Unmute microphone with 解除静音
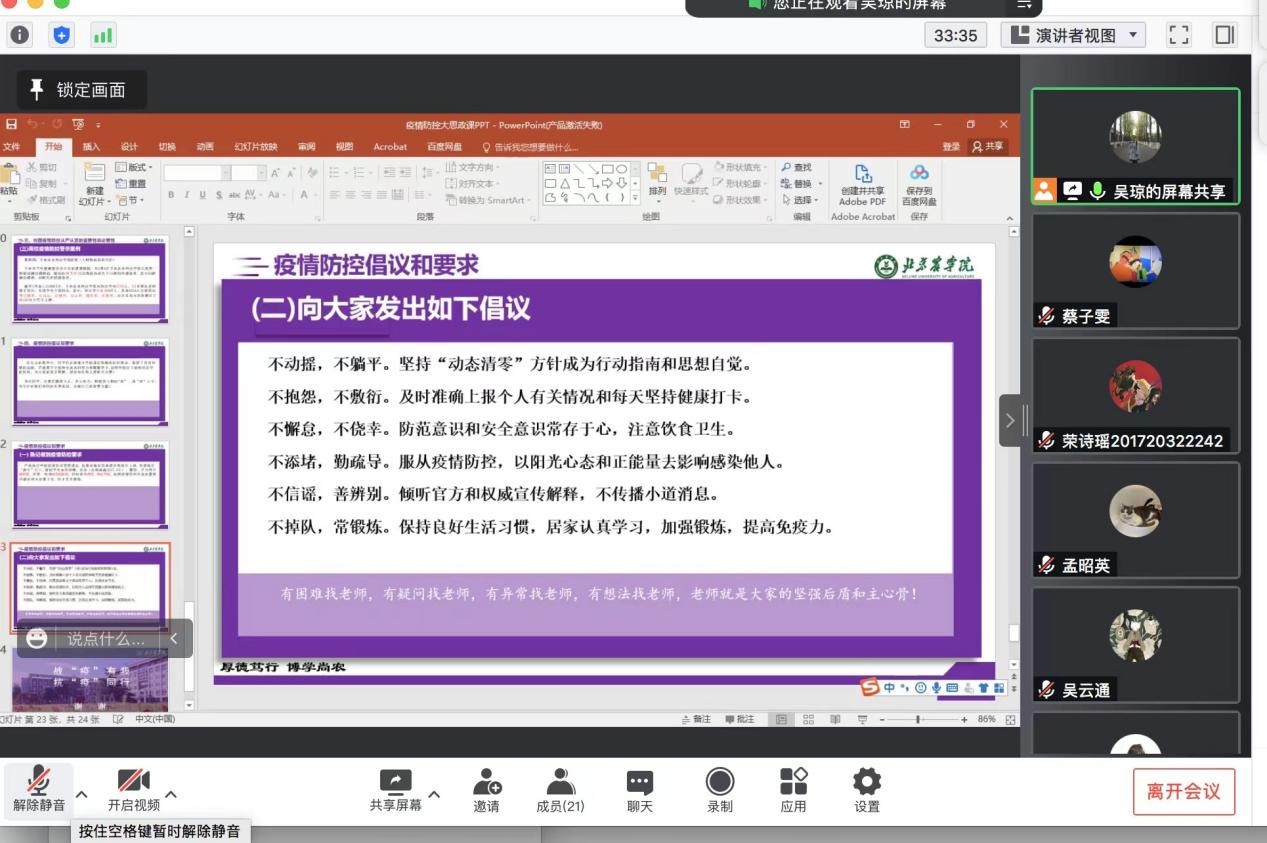1267x843 pixels. pyautogui.click(x=39, y=783)
